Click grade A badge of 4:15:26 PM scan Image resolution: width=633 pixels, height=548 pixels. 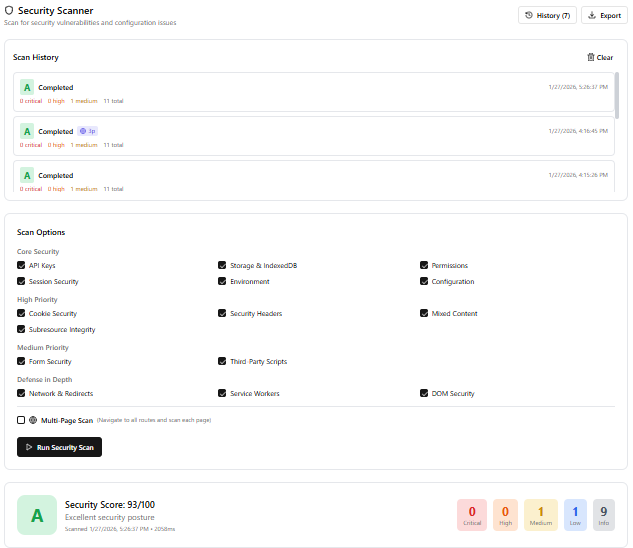[27, 175]
